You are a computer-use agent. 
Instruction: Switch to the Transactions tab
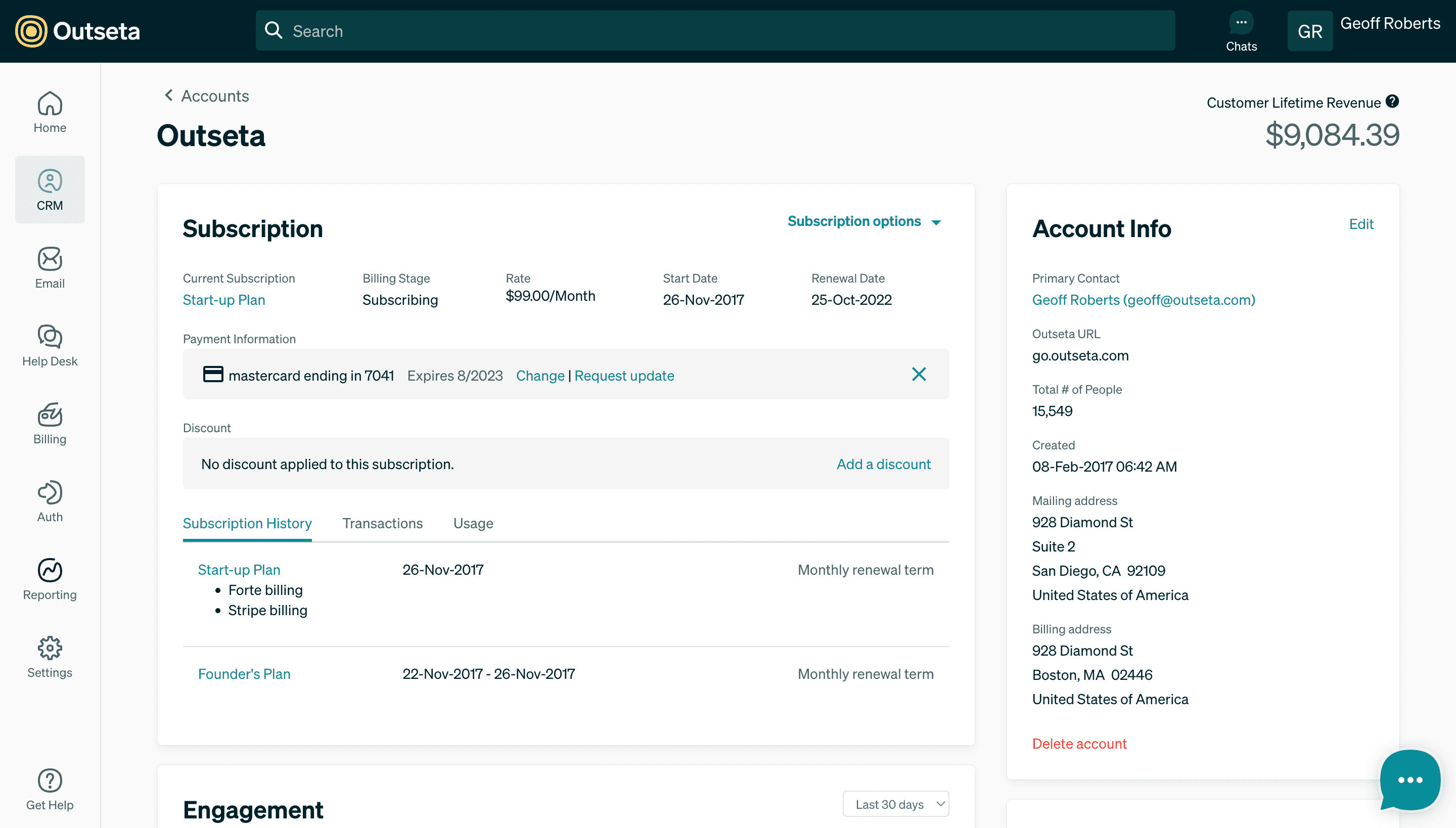tap(382, 523)
